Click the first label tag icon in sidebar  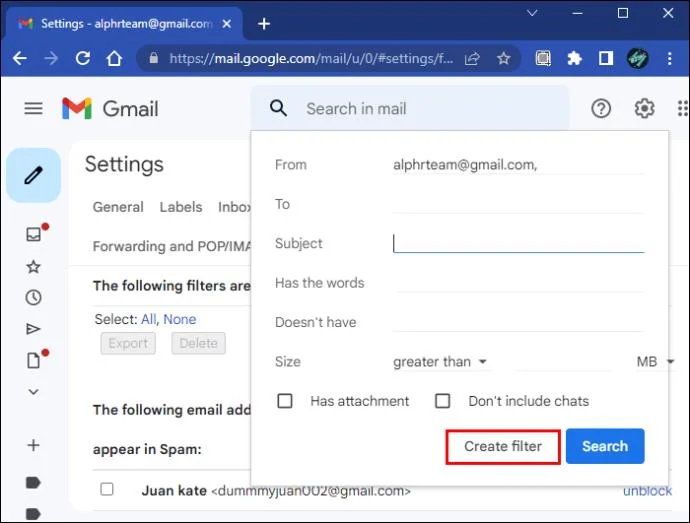pos(33,482)
